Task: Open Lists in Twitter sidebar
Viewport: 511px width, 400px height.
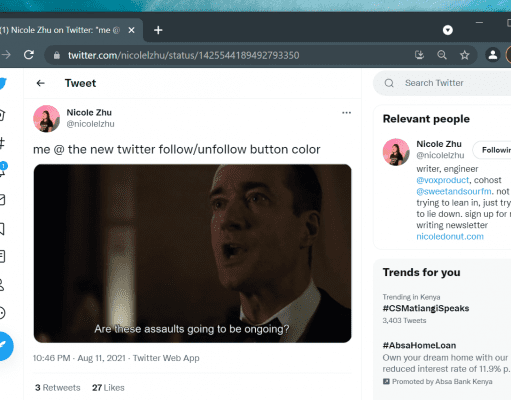Action: (2, 256)
